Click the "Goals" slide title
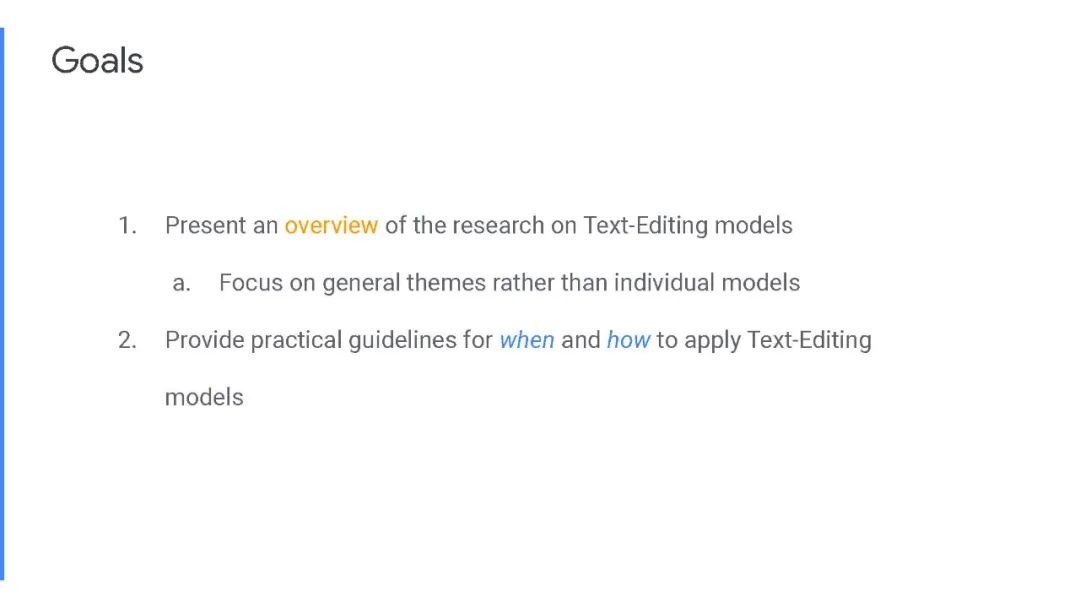 97,61
